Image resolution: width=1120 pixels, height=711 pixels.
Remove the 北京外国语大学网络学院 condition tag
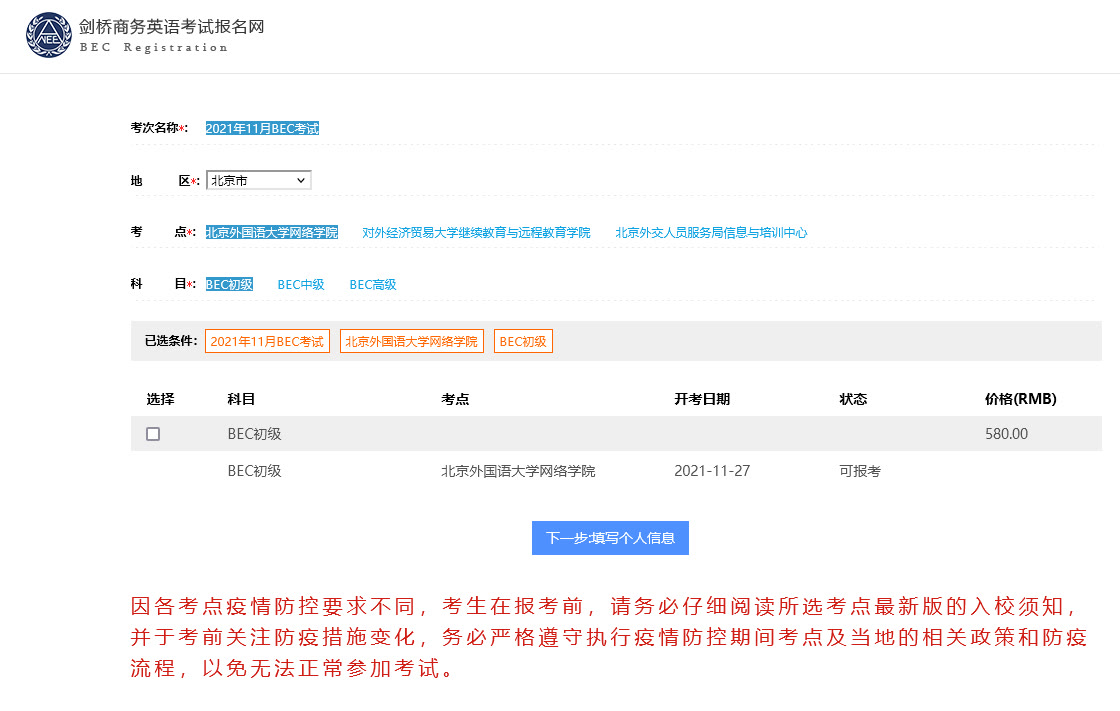tap(411, 340)
